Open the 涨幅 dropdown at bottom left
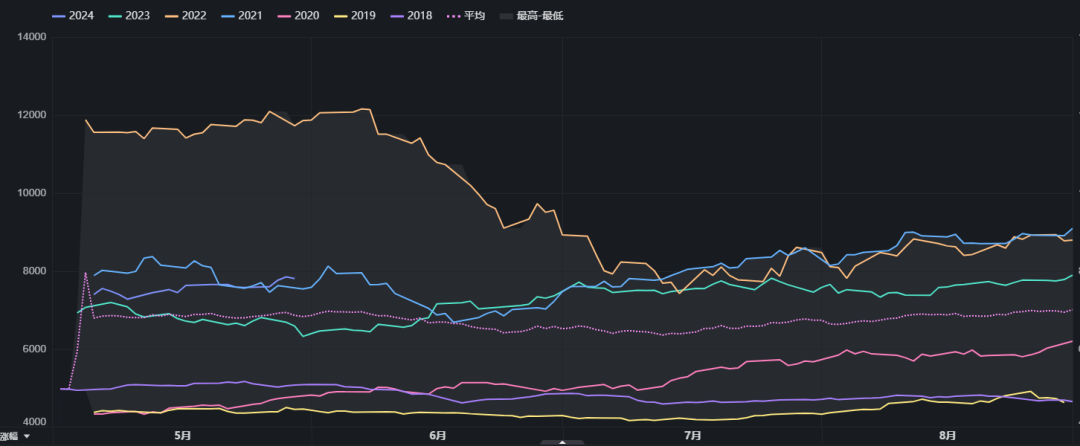1080x446 pixels. pyautogui.click(x=14, y=436)
